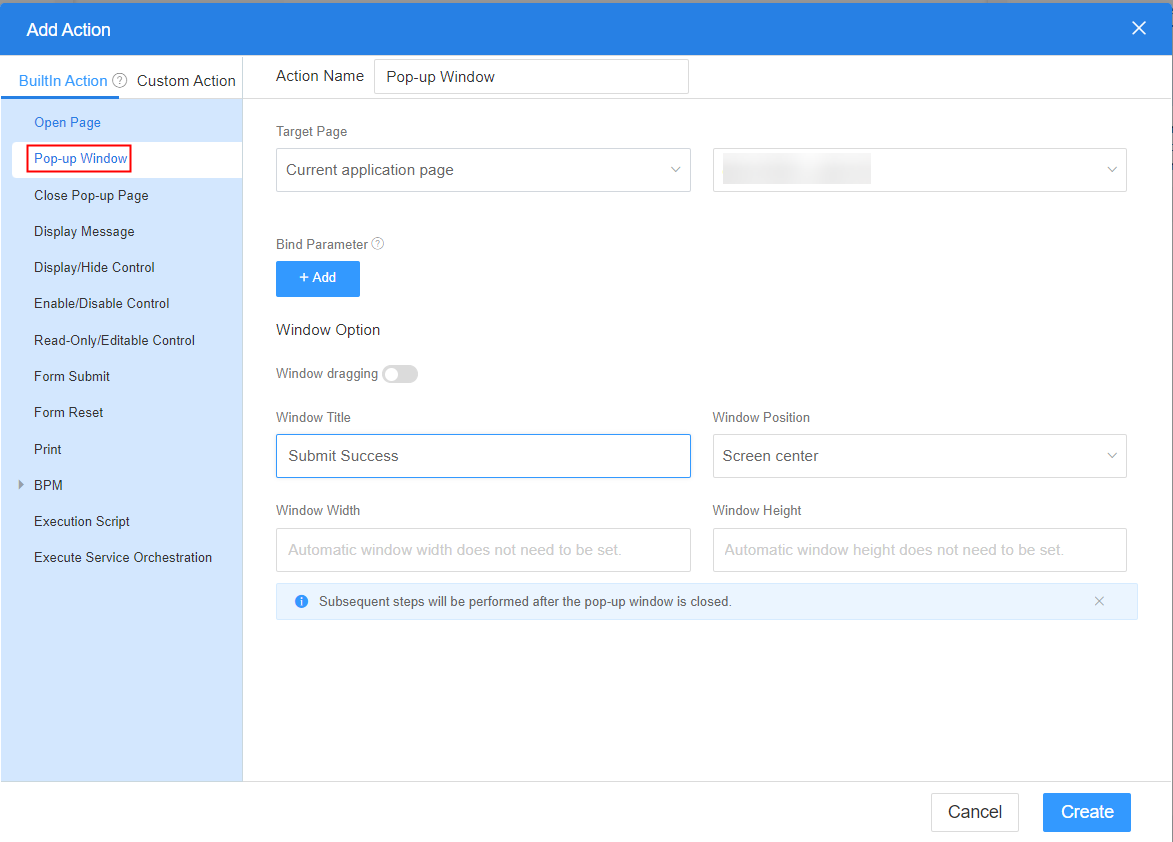Screen dimensions: 1173x842
Task: Click the Add bind parameter button
Action: pyautogui.click(x=318, y=278)
